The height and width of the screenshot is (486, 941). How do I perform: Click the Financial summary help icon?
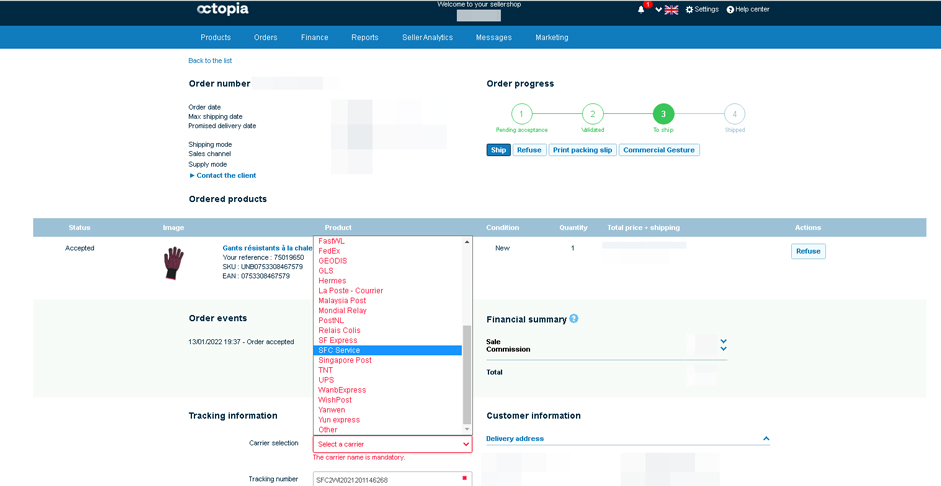(x=574, y=319)
